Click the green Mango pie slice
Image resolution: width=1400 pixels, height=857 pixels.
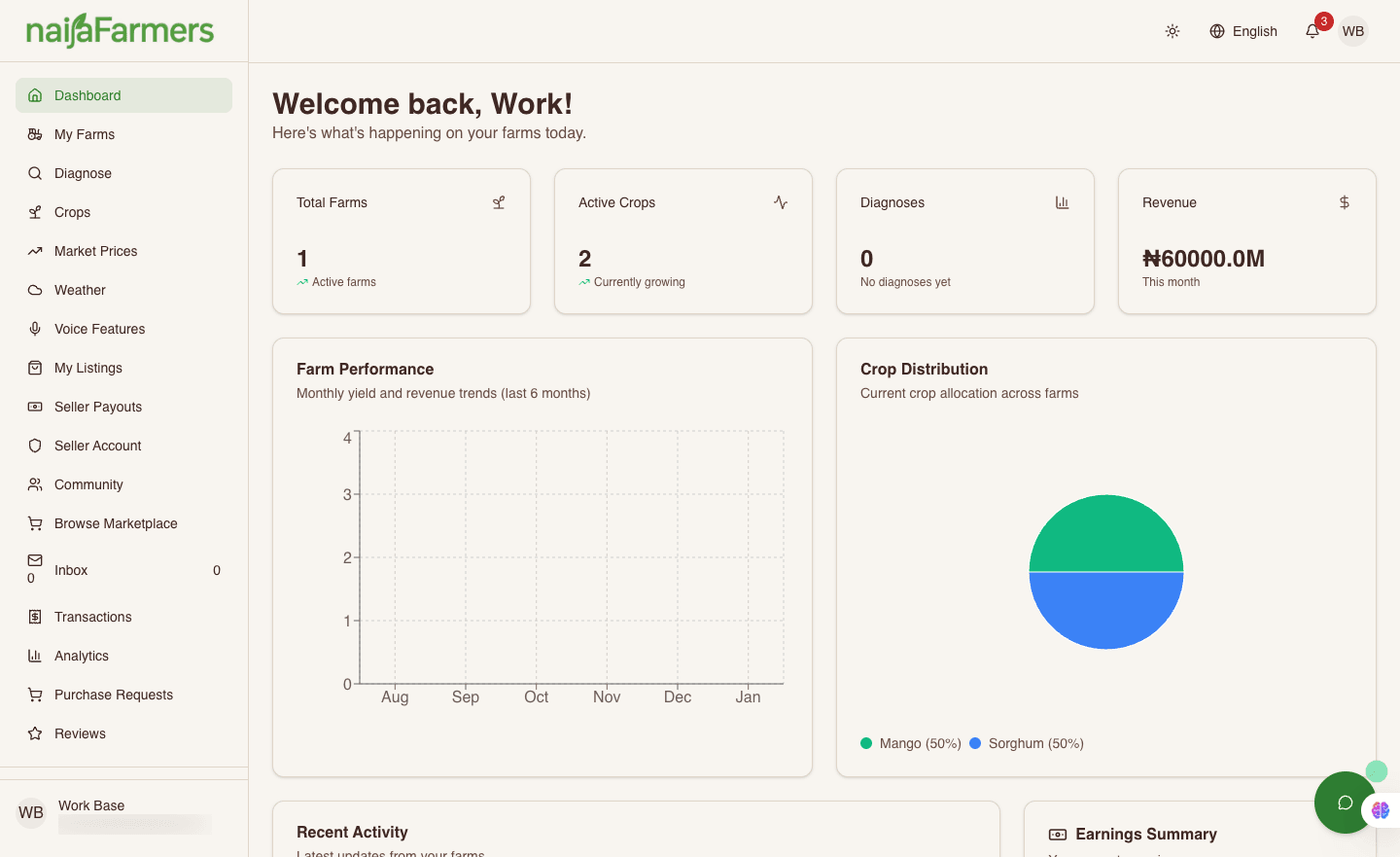[x=1106, y=533]
